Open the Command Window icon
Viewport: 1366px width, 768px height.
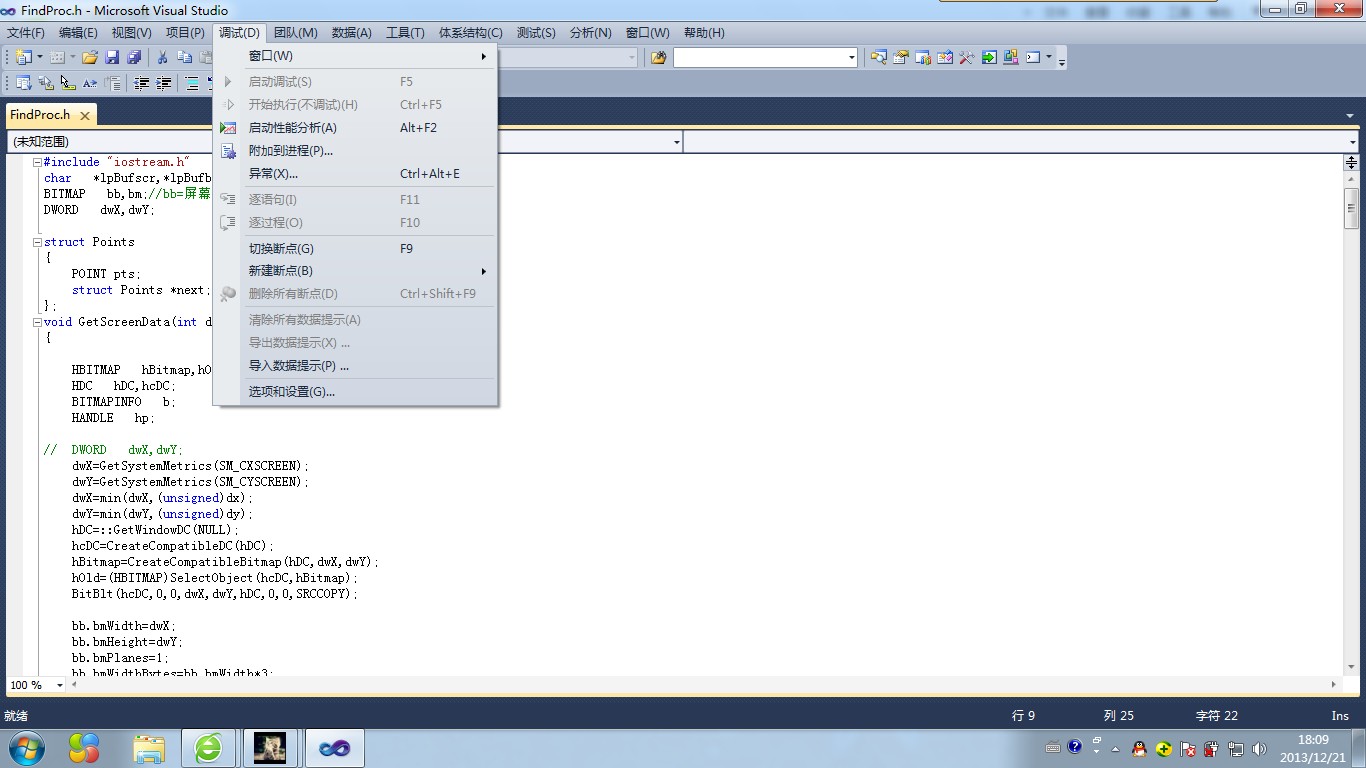click(x=1033, y=57)
